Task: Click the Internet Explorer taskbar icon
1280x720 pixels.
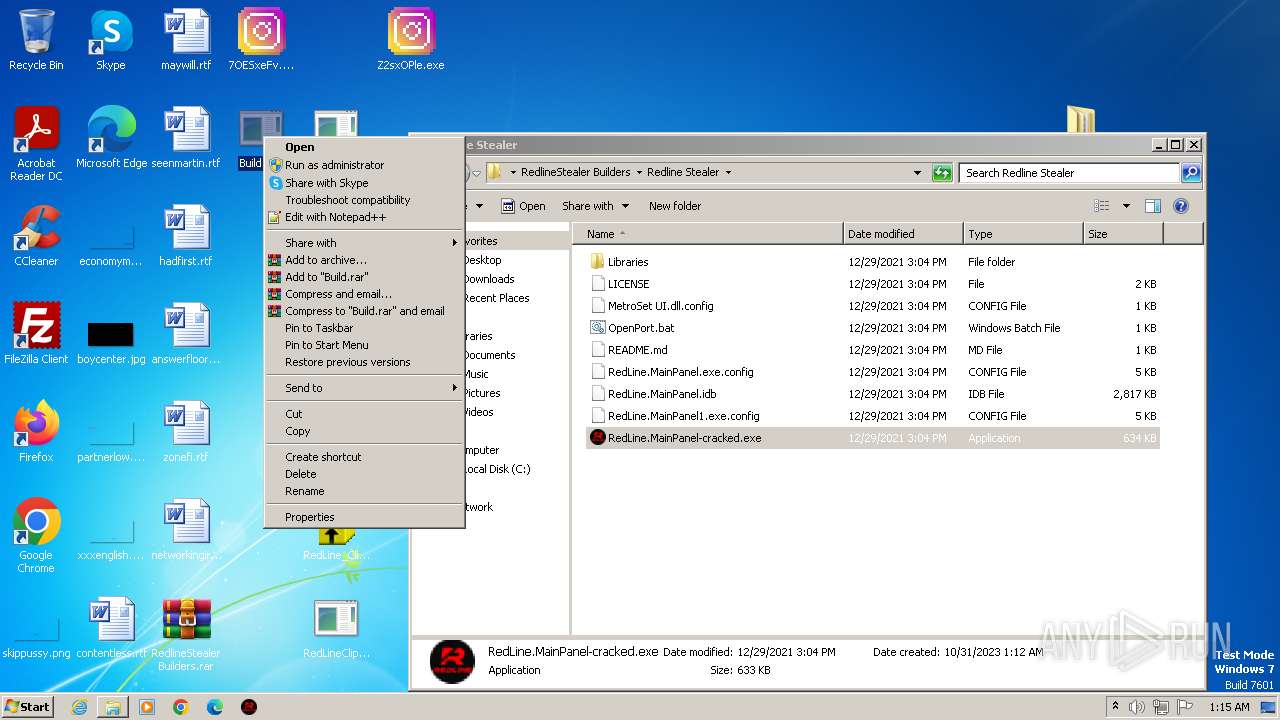Action: pos(79,707)
